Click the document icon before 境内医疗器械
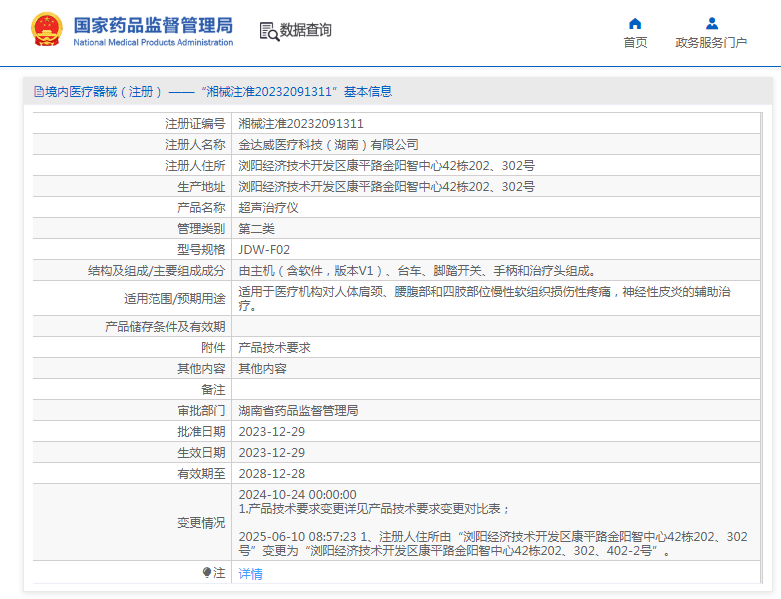 click(38, 92)
